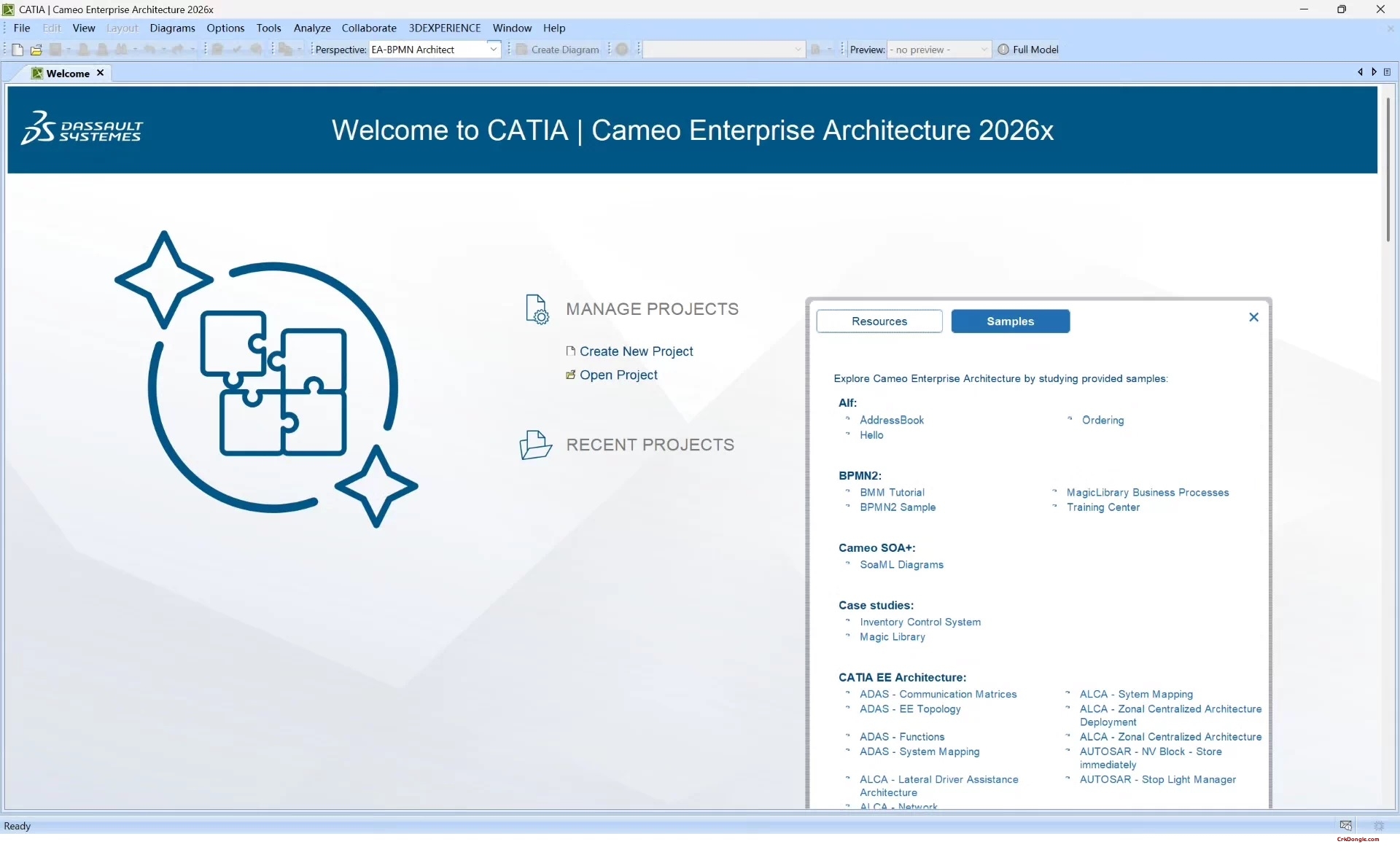Click the scroll tabs left arrow

[x=1360, y=72]
